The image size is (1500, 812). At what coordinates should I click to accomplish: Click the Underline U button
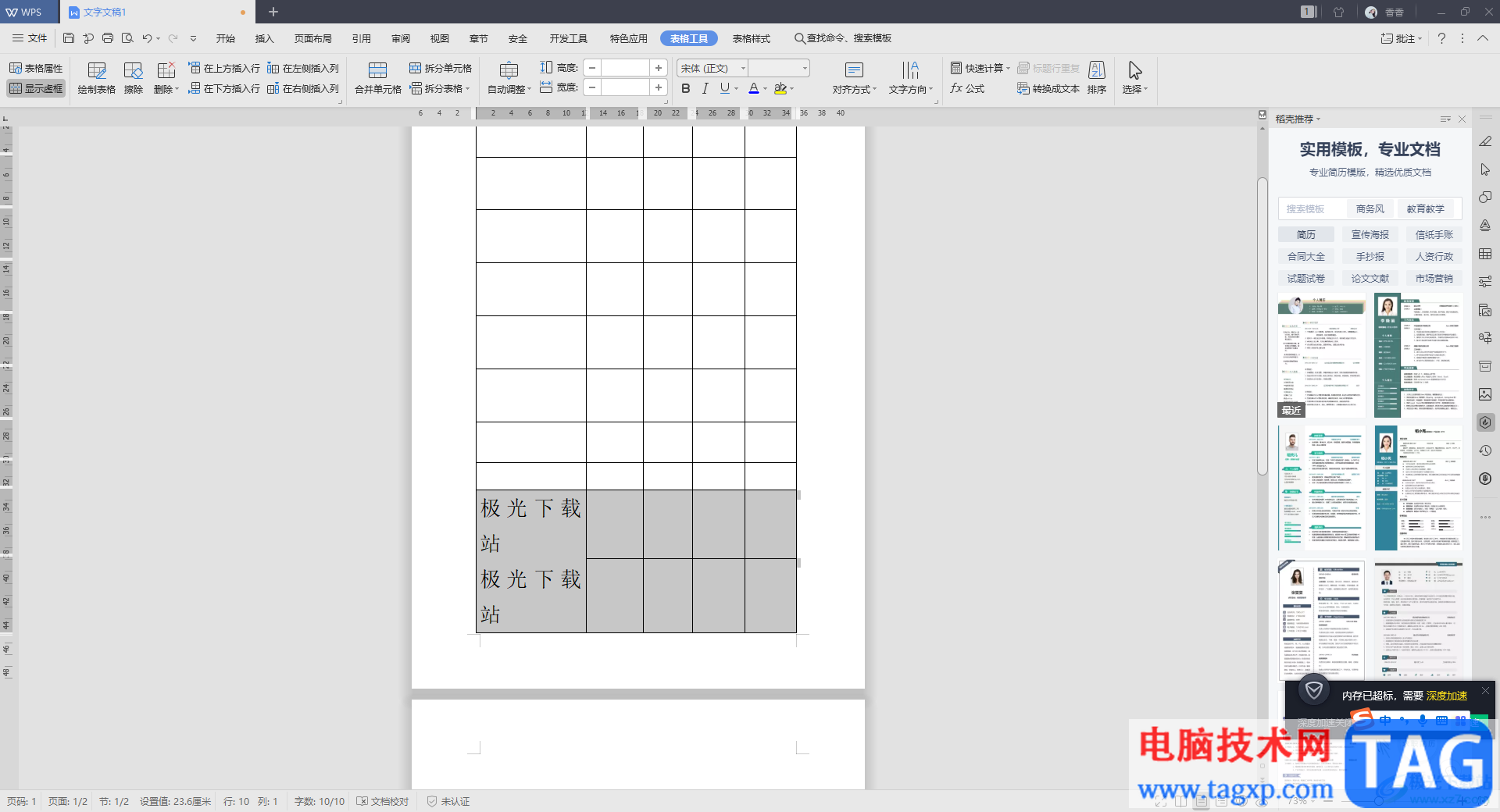click(x=725, y=89)
